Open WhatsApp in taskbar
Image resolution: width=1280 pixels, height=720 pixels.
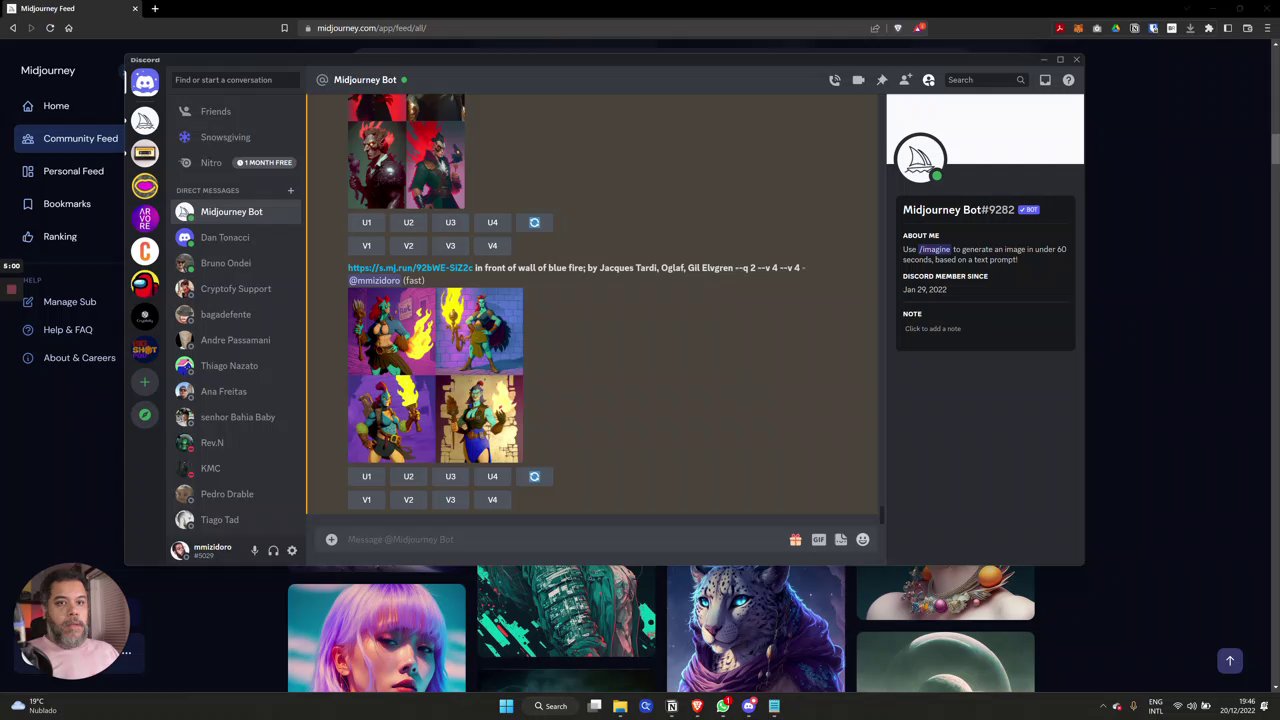tap(723, 707)
